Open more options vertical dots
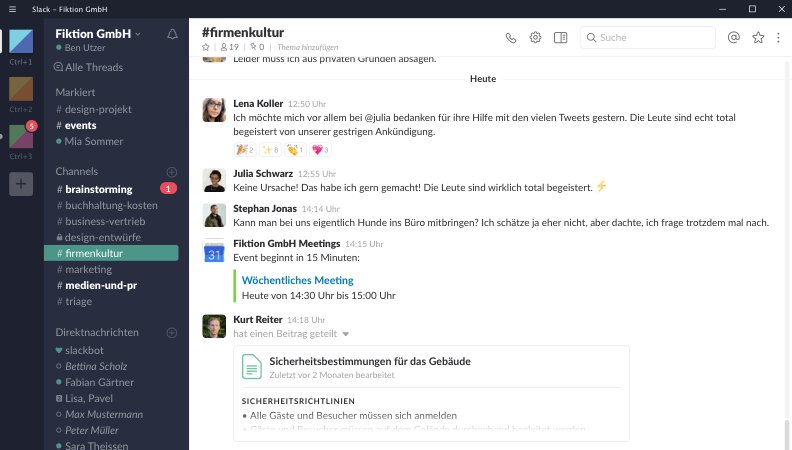Viewport: 792px width, 450px height. click(x=778, y=38)
